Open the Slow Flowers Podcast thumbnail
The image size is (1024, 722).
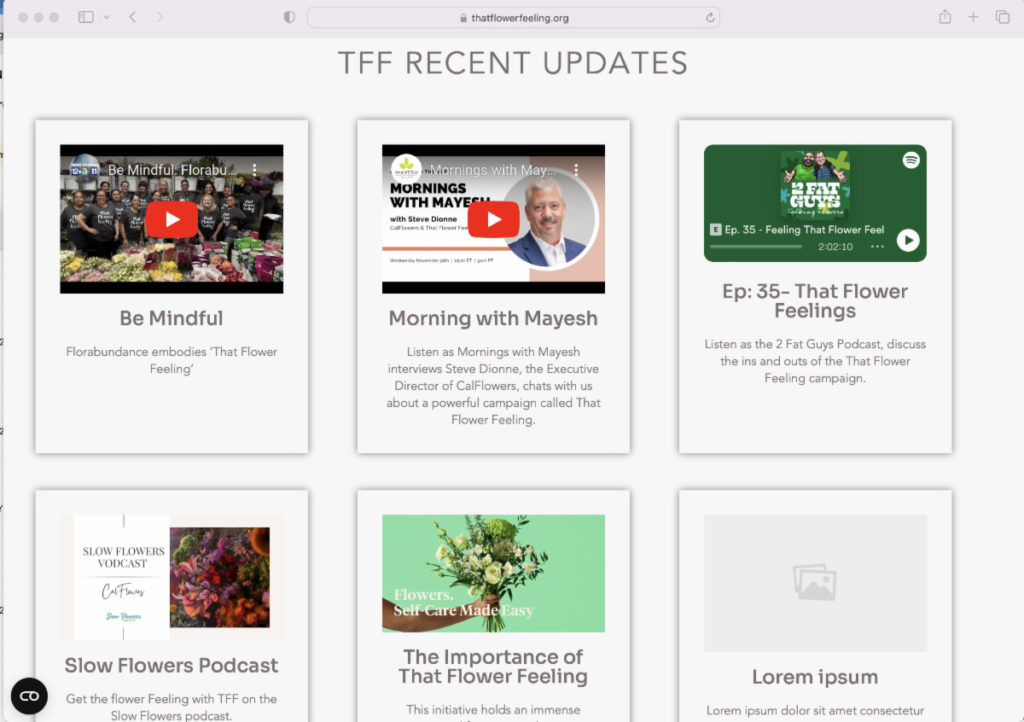[172, 577]
